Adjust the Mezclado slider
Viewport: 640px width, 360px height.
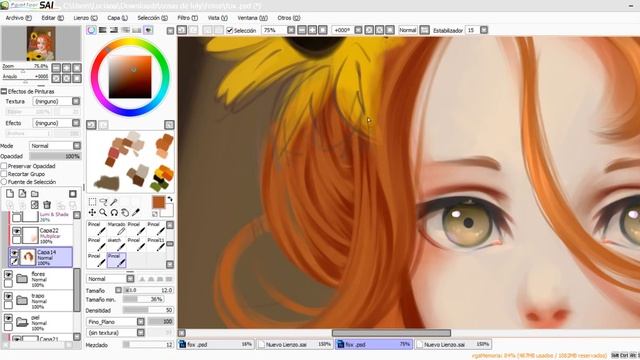[148, 345]
